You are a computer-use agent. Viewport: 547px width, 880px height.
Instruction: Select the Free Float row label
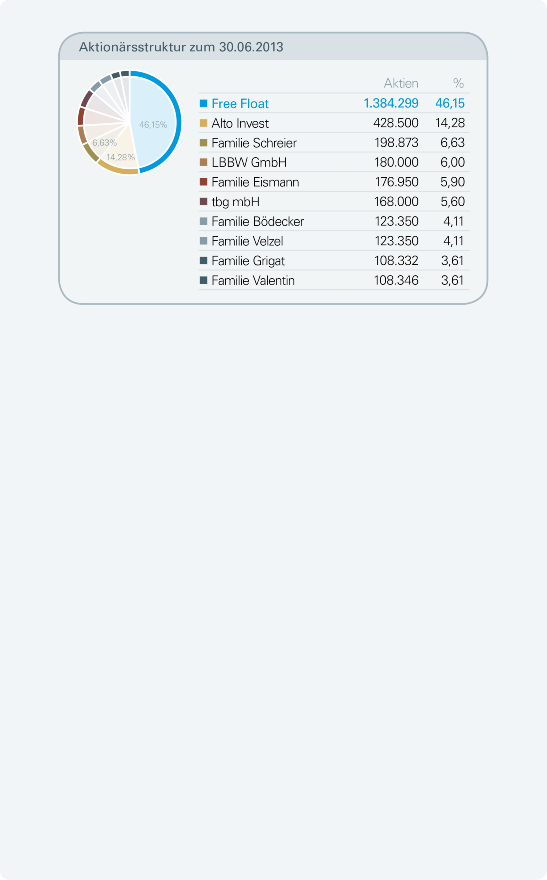pos(240,104)
